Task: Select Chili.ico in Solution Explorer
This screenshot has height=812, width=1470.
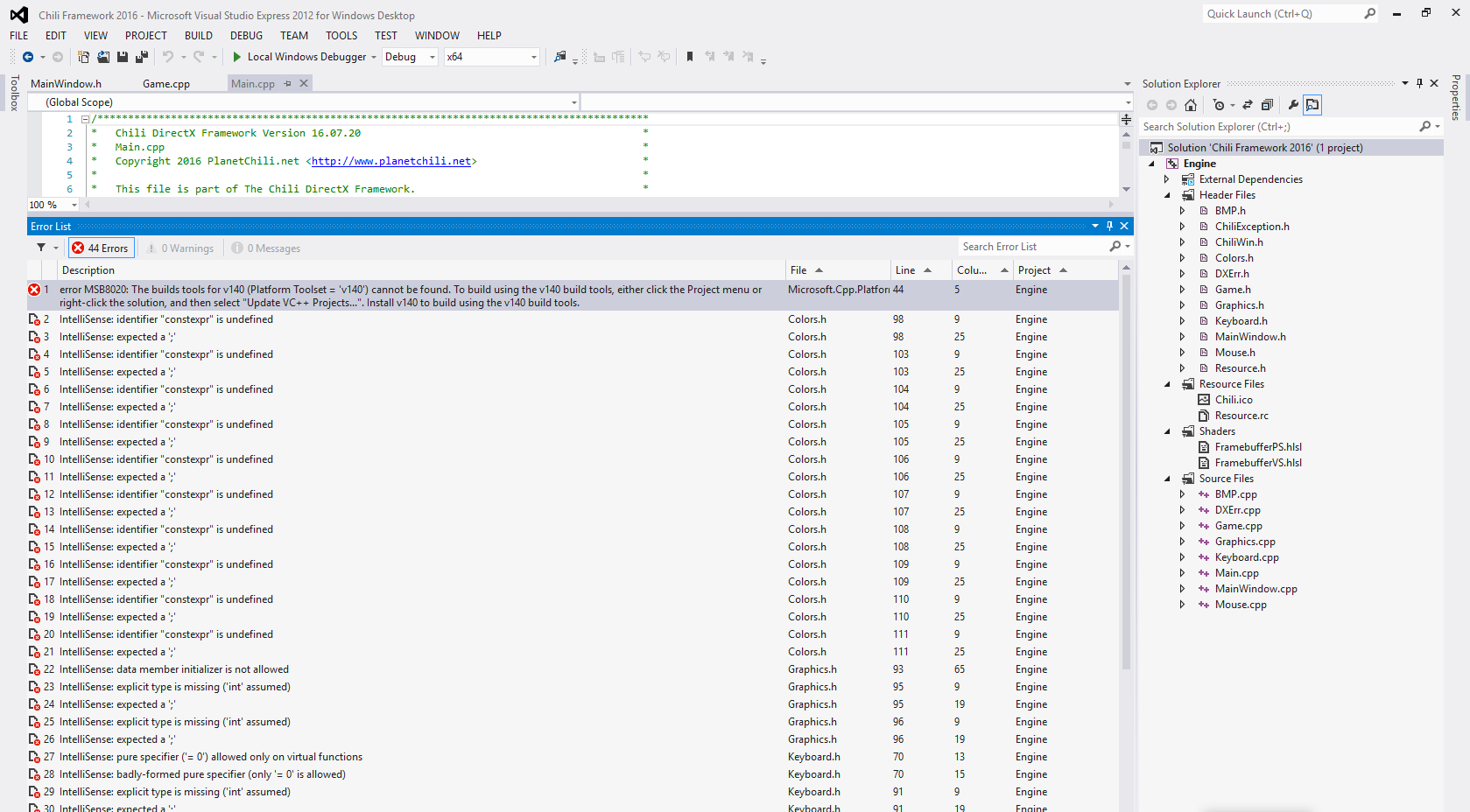Action: [1234, 400]
